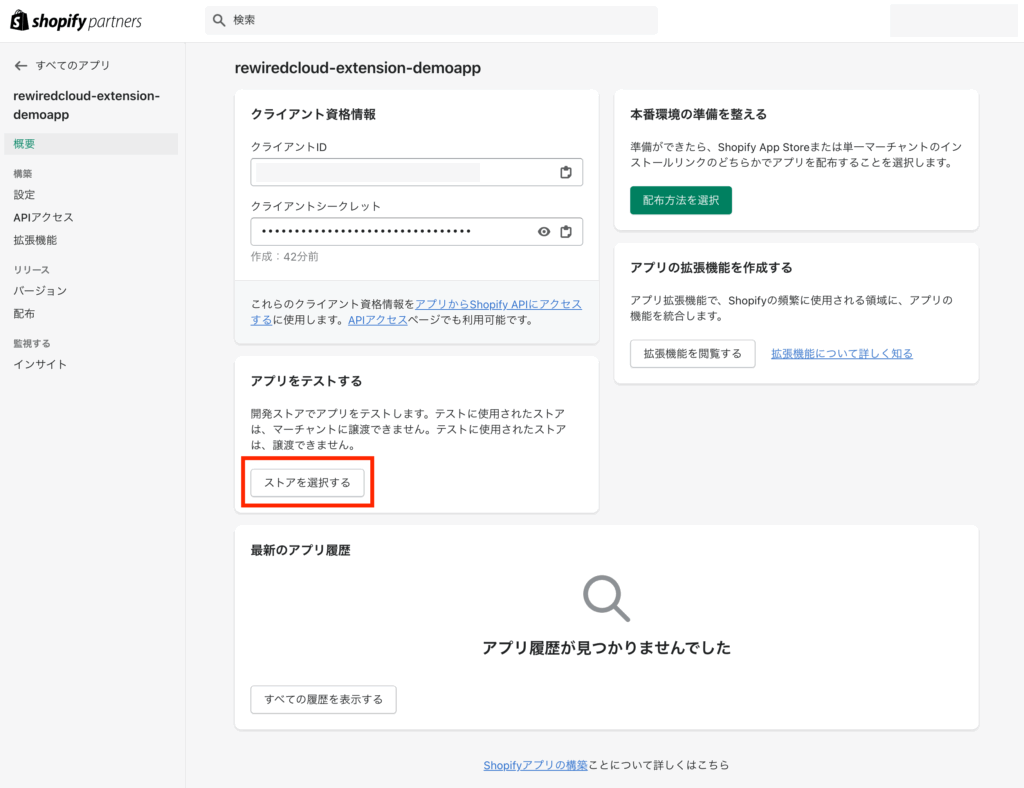
Task: Click the ストアを選択する button
Action: coord(307,482)
